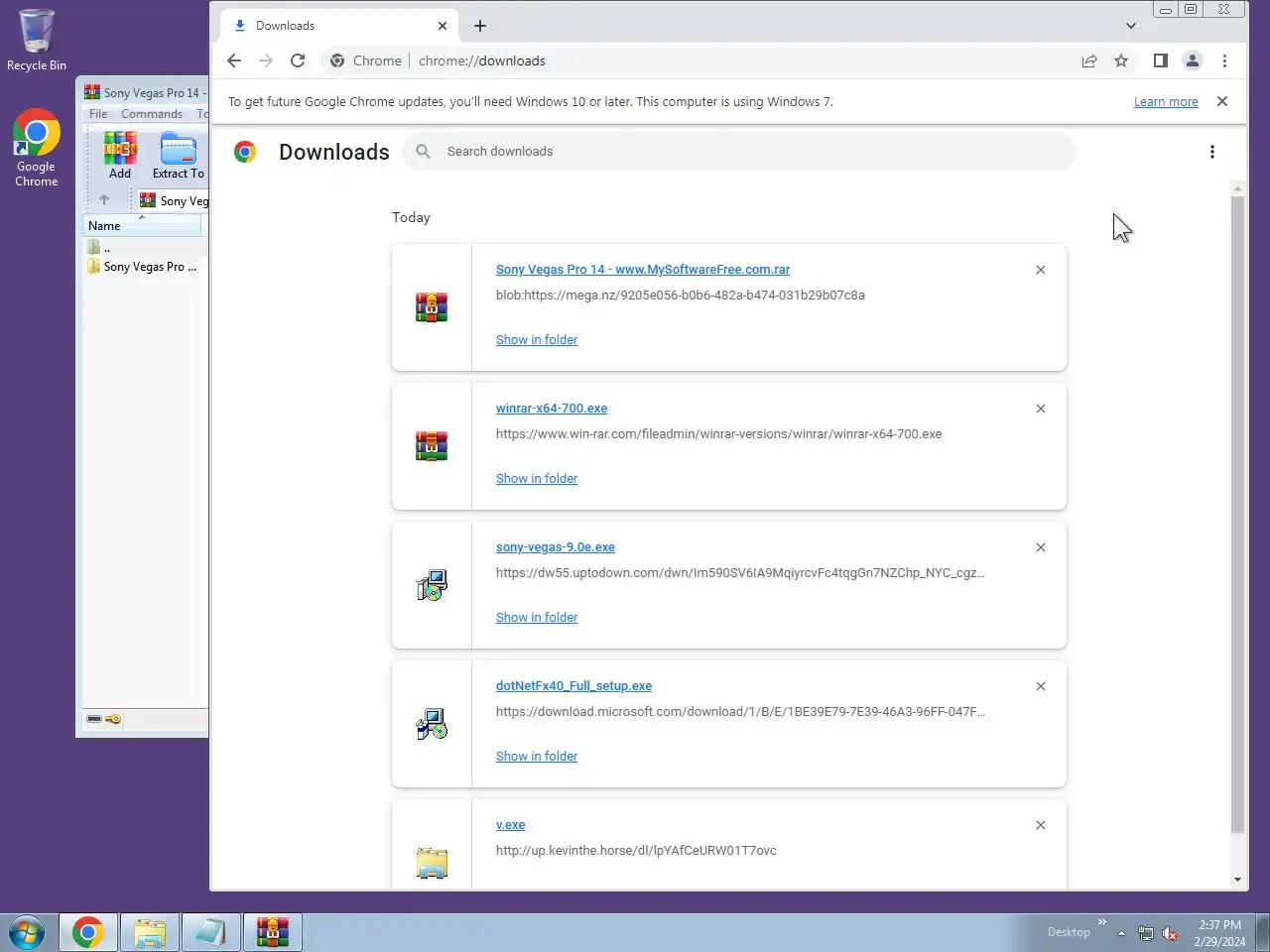Click the sony-vegas-9.0e.exe installer icon
The height and width of the screenshot is (952, 1270).
[x=432, y=585]
